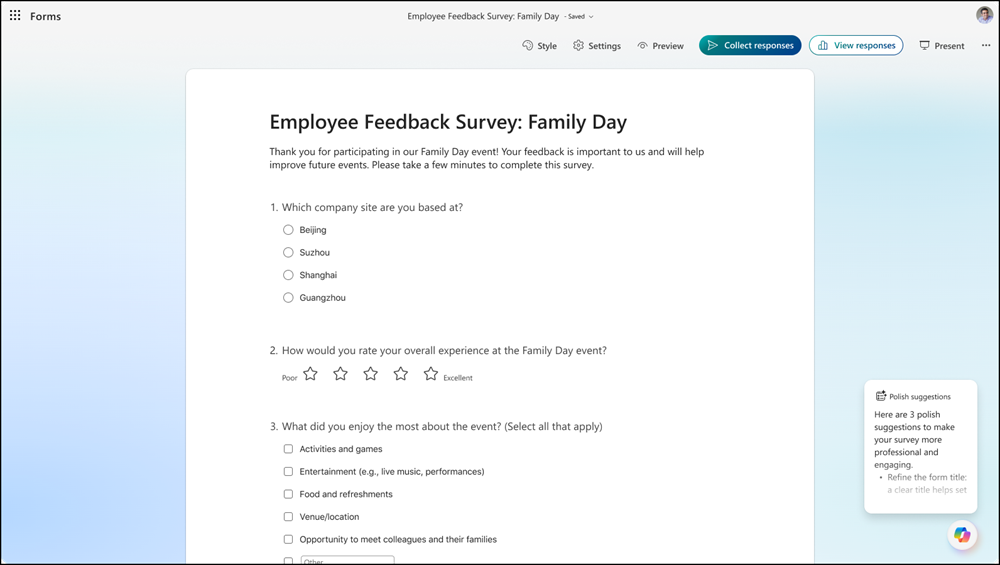This screenshot has height=565, width=1000.
Task: Rate one star next to Poor
Action: 311,374
